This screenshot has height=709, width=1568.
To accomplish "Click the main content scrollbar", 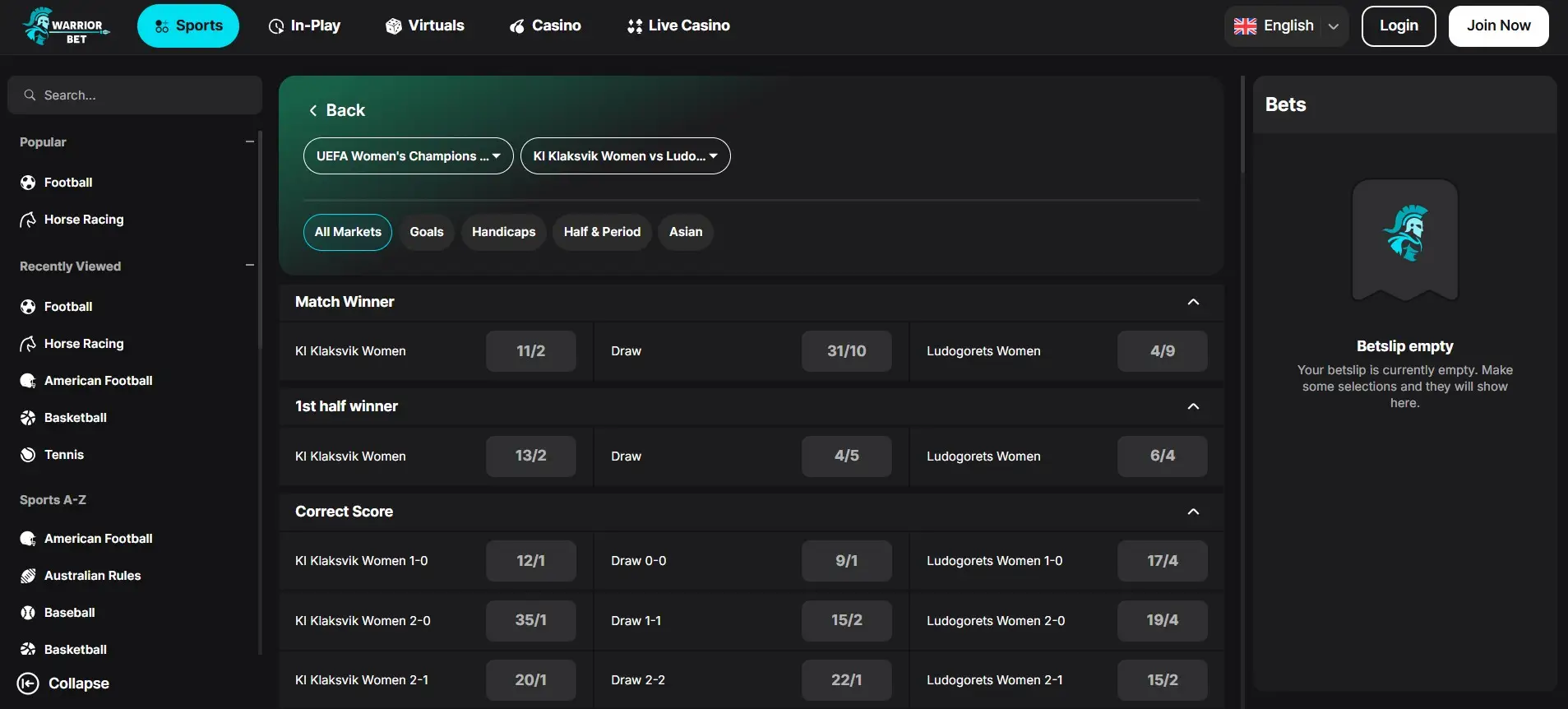I will coord(1242,124).
